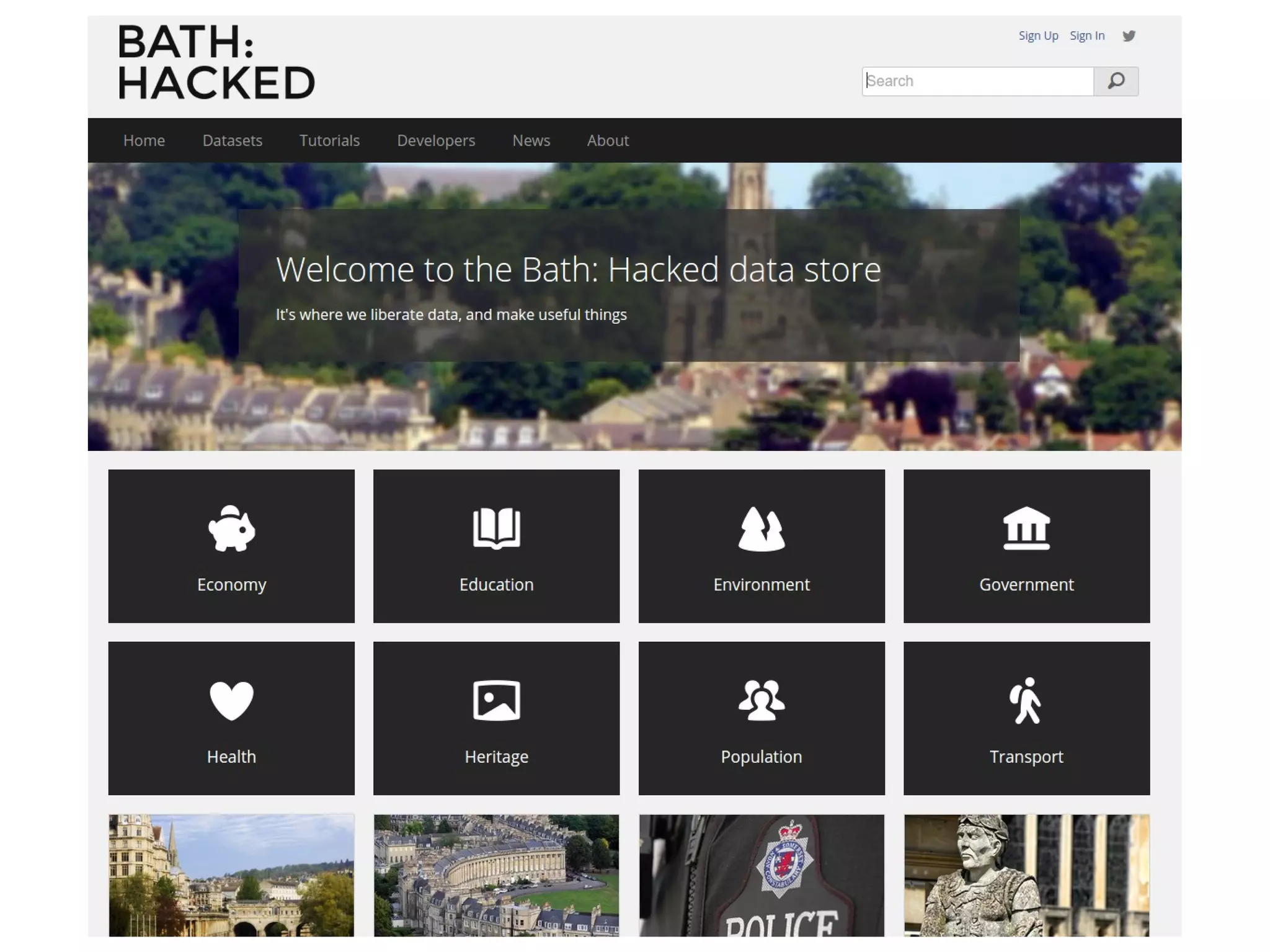Open the Tutorials menu item
Viewport: 1270px width, 952px height.
pyautogui.click(x=329, y=141)
